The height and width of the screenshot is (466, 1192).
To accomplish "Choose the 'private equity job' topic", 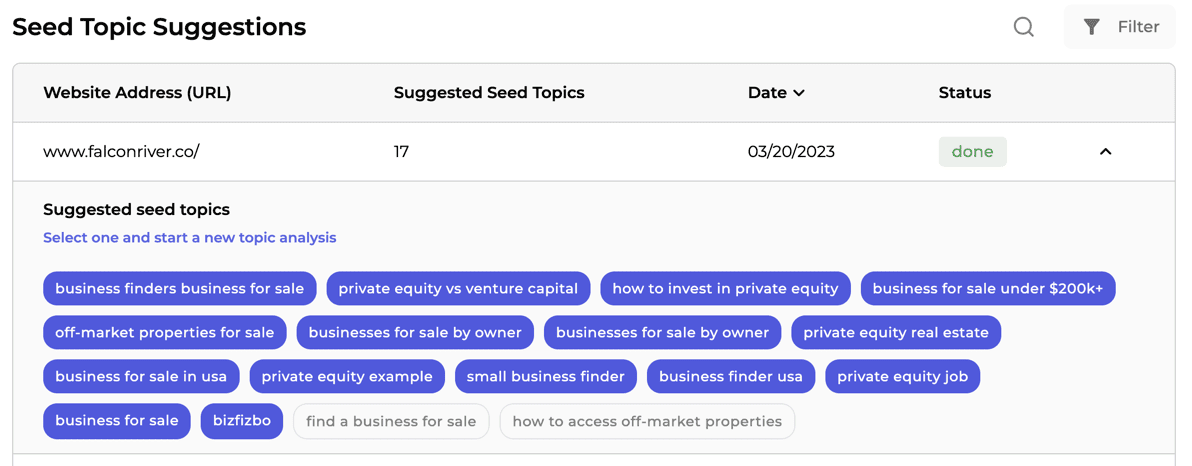I will click(902, 376).
